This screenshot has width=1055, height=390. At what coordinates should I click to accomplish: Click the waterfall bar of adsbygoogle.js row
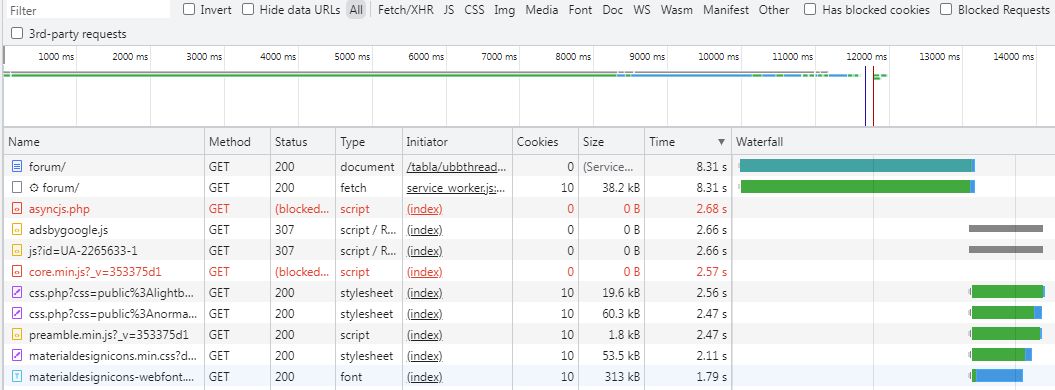pos(1006,229)
